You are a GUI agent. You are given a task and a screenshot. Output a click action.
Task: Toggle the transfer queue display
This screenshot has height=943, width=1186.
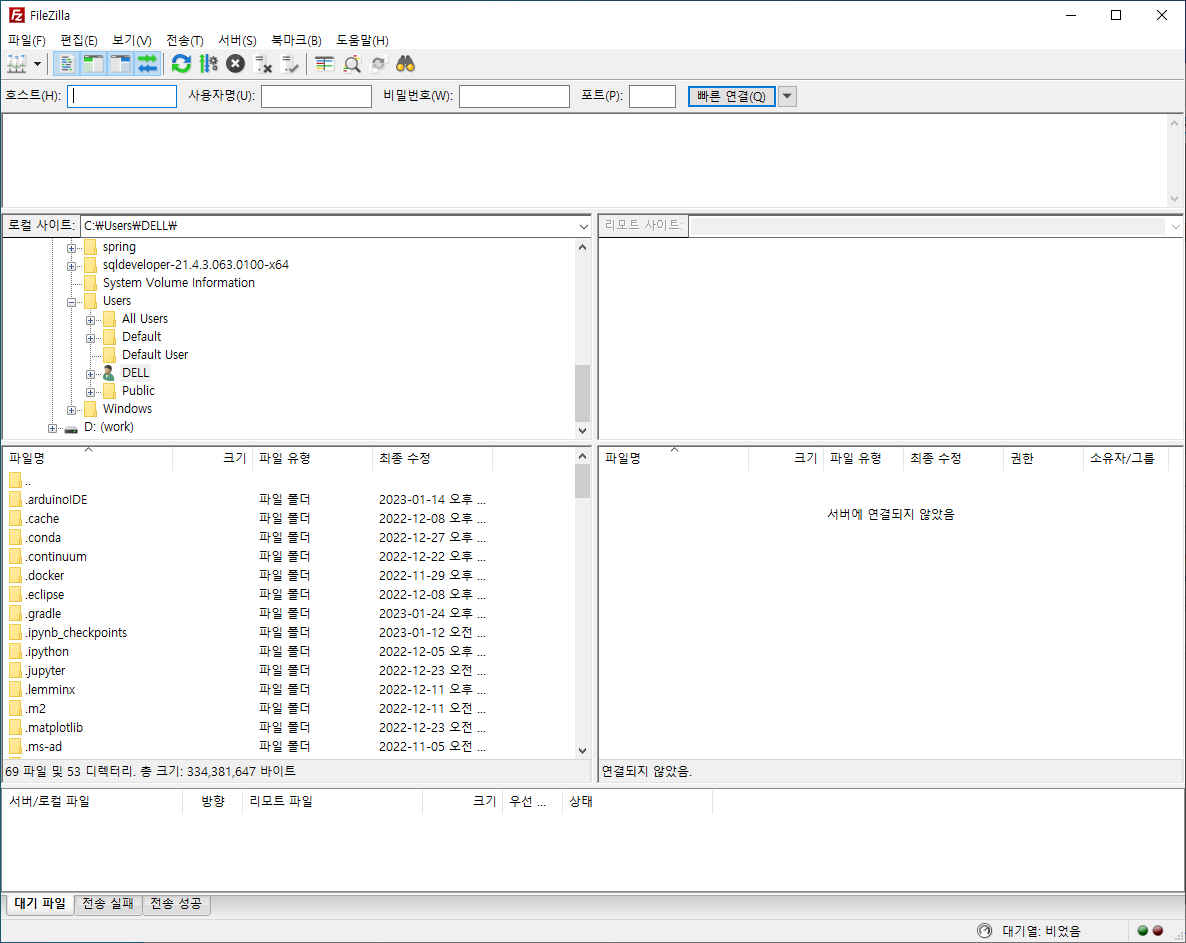[x=147, y=64]
